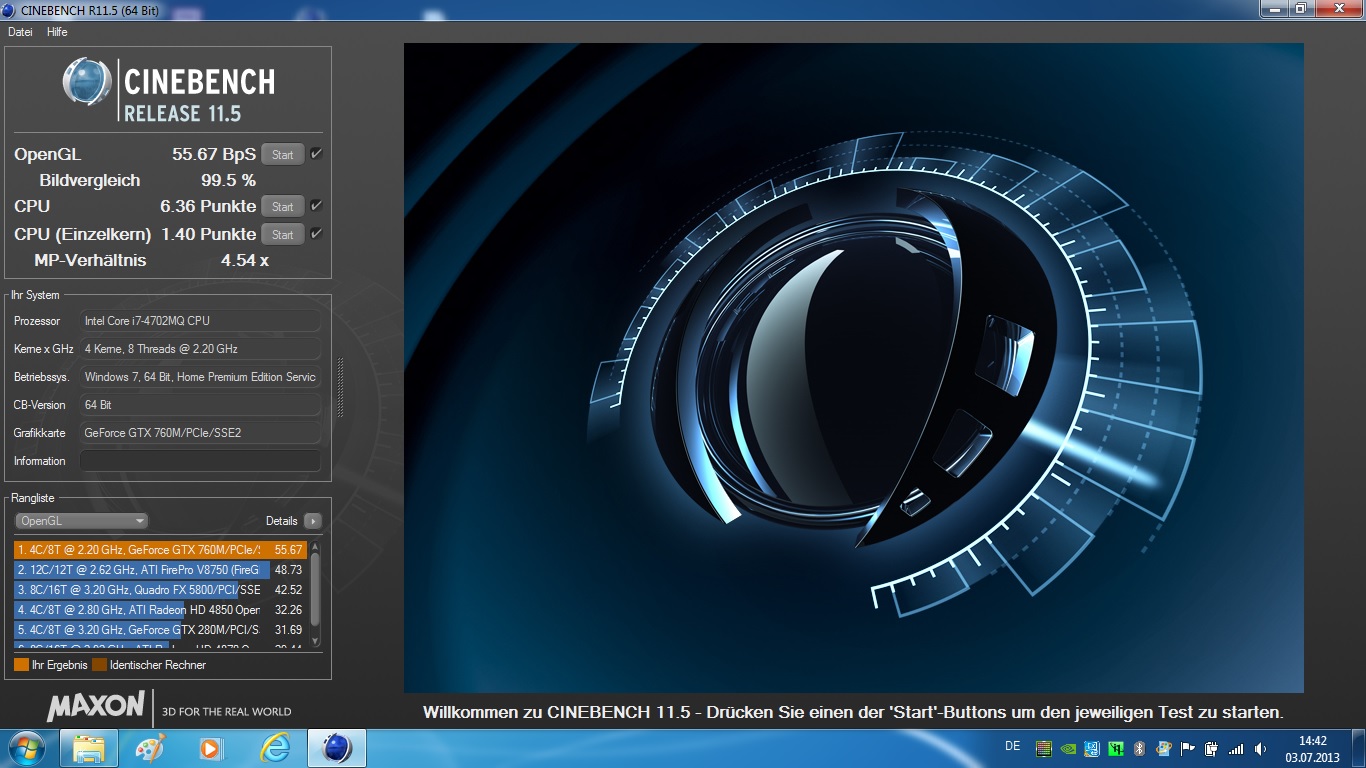The image size is (1366, 768).
Task: Click the ranking list scrollbar thumb
Action: click(x=316, y=590)
